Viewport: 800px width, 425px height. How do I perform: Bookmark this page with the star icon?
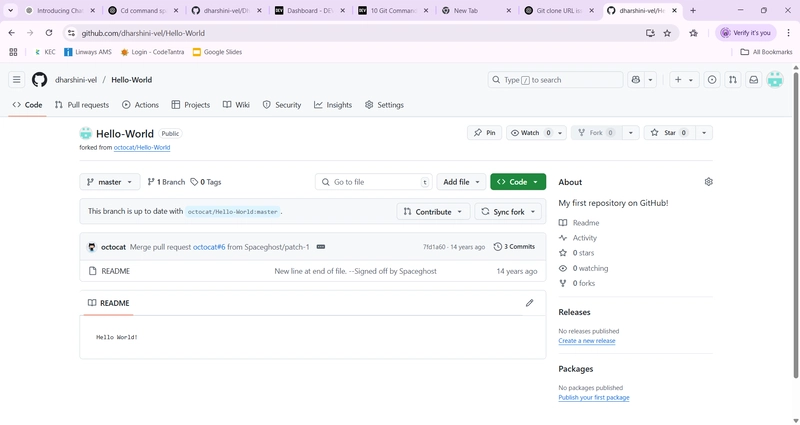tap(667, 33)
